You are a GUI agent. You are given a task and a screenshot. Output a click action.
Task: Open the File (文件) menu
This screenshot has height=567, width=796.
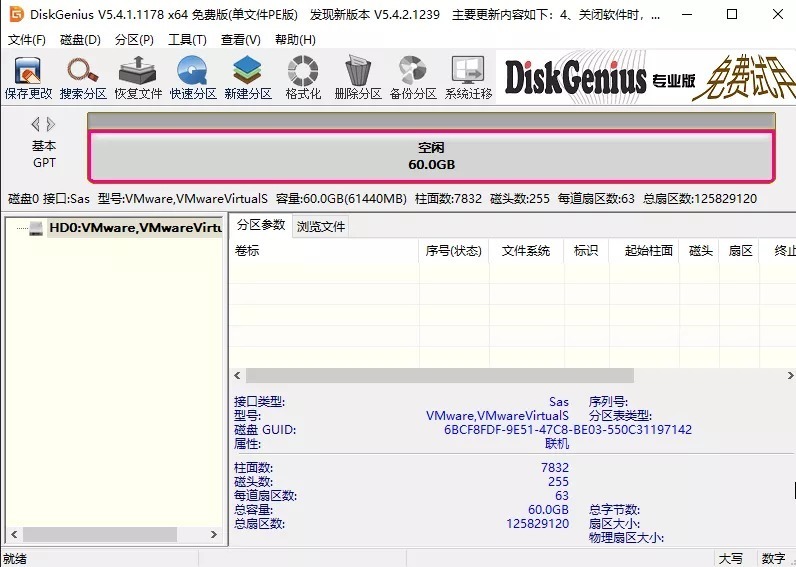click(x=27, y=40)
